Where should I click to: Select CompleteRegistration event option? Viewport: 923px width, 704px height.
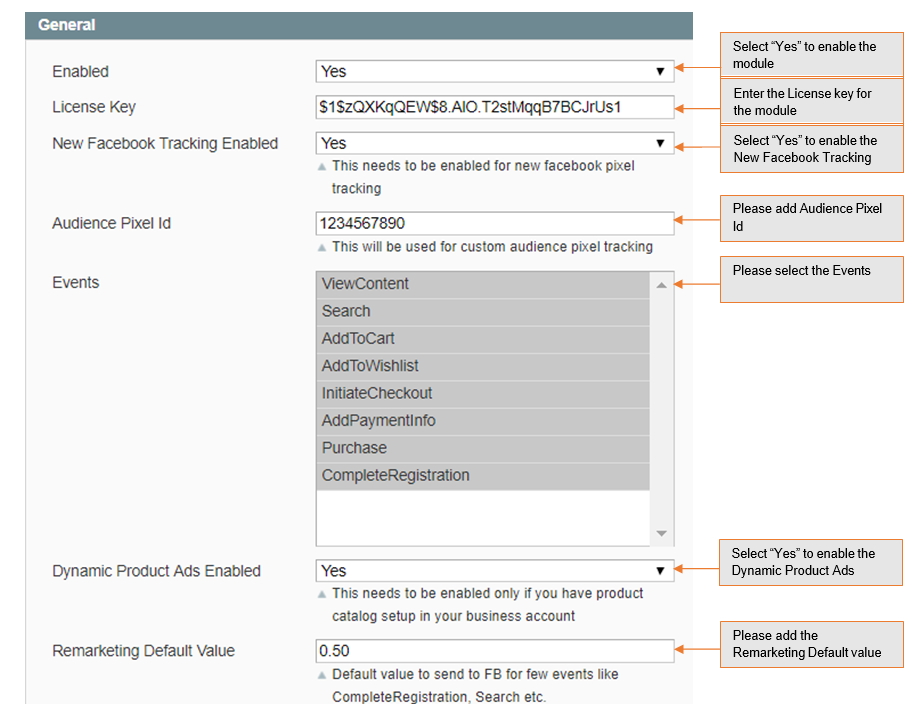coord(483,475)
